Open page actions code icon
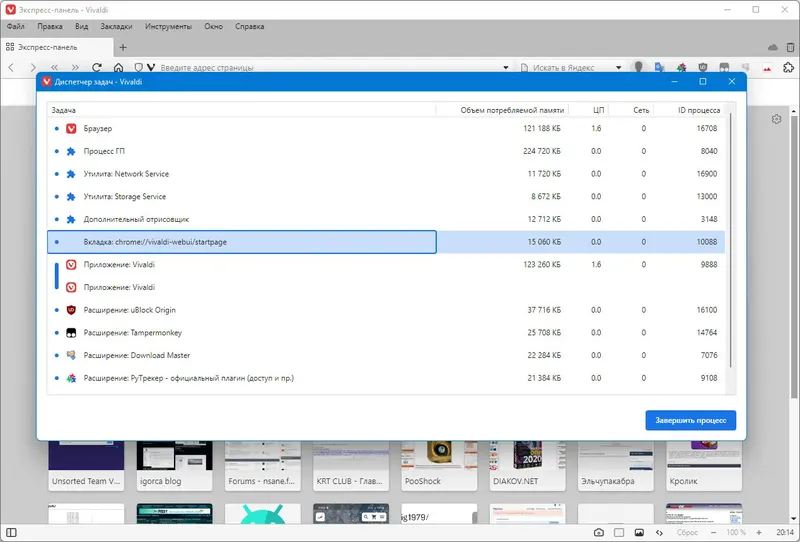800x542 pixels. pyautogui.click(x=659, y=533)
